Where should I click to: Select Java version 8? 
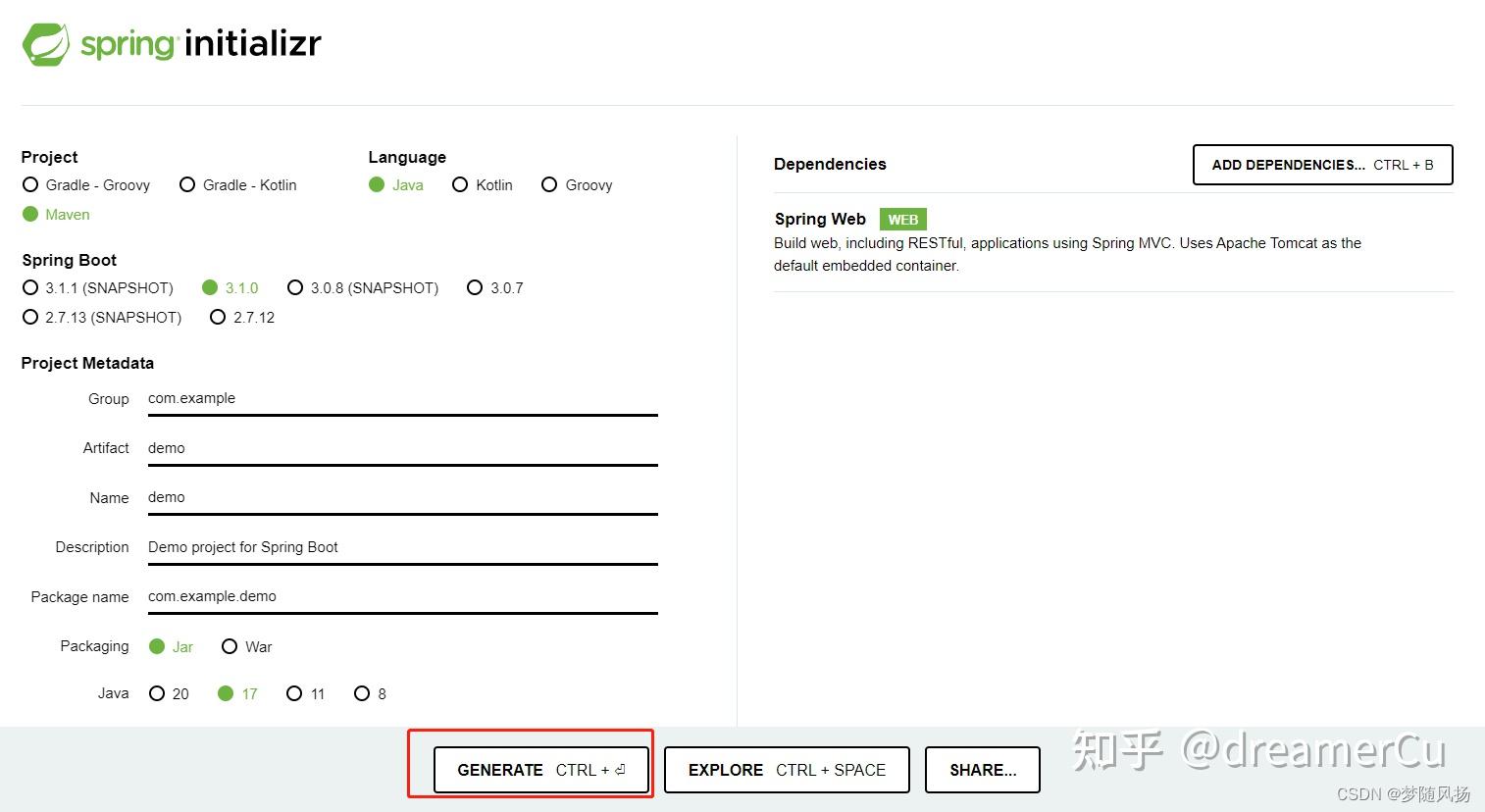[362, 693]
